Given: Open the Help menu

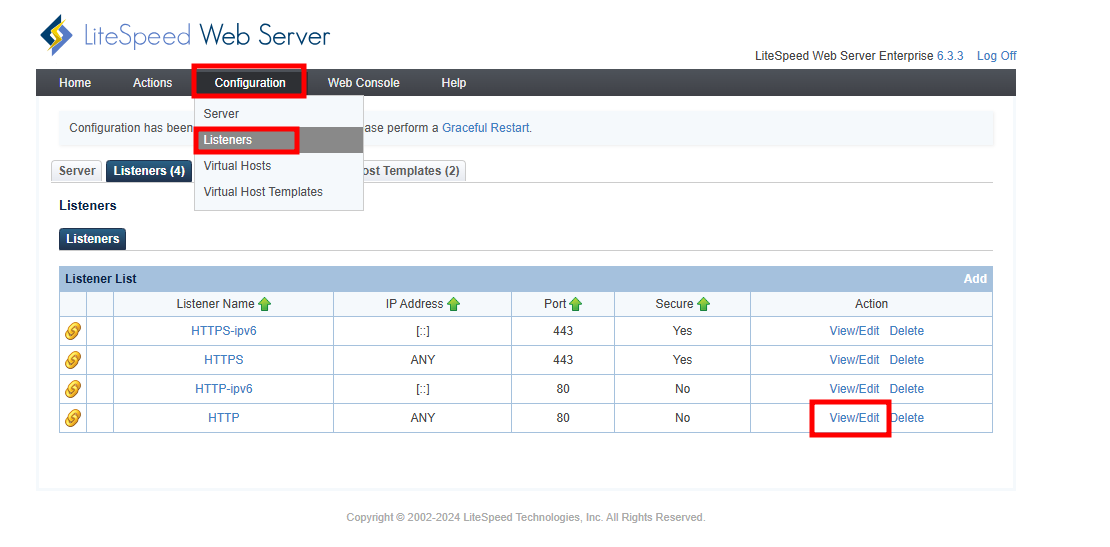Looking at the screenshot, I should [x=454, y=83].
